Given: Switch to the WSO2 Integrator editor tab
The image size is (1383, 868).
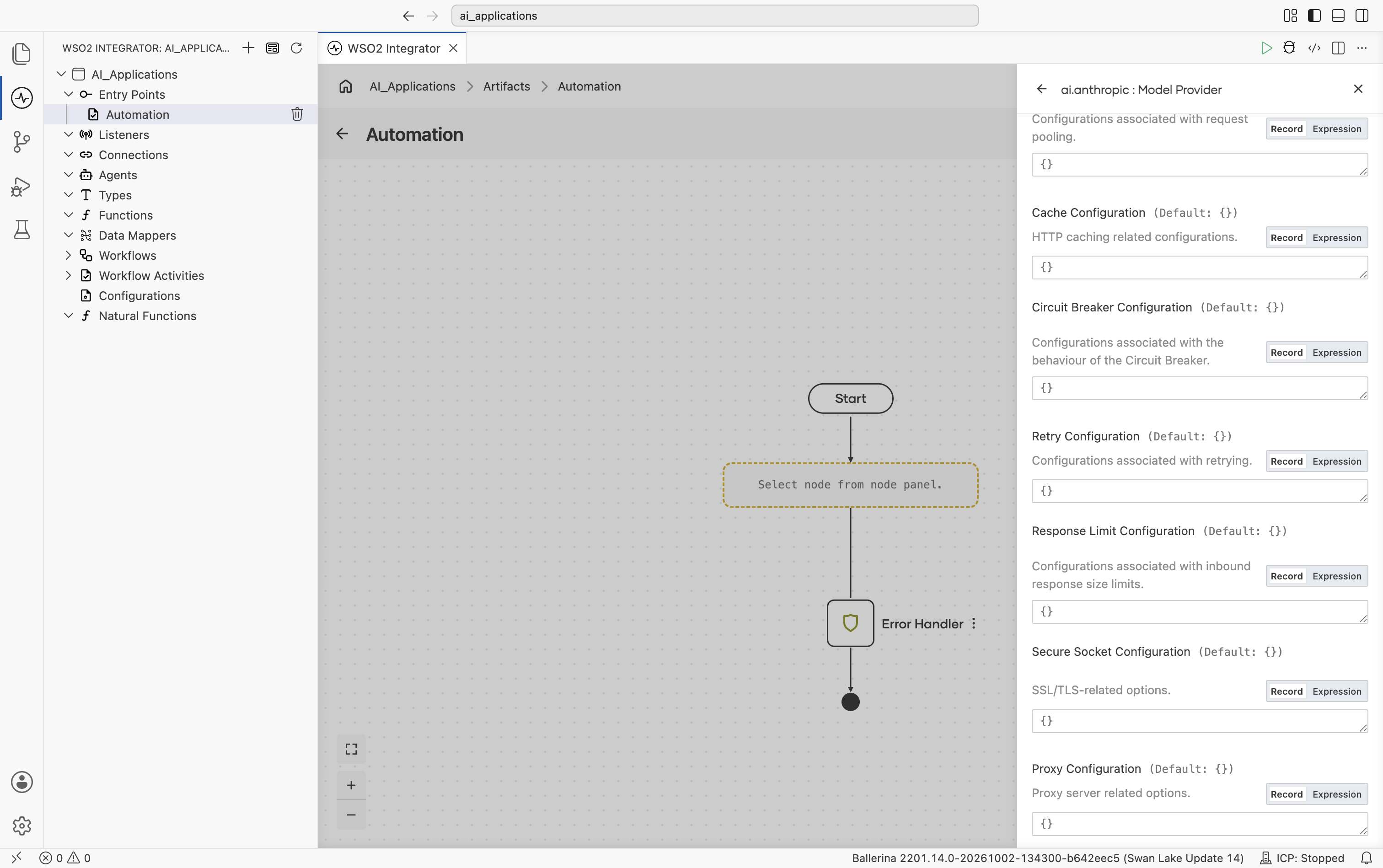Looking at the screenshot, I should point(394,48).
